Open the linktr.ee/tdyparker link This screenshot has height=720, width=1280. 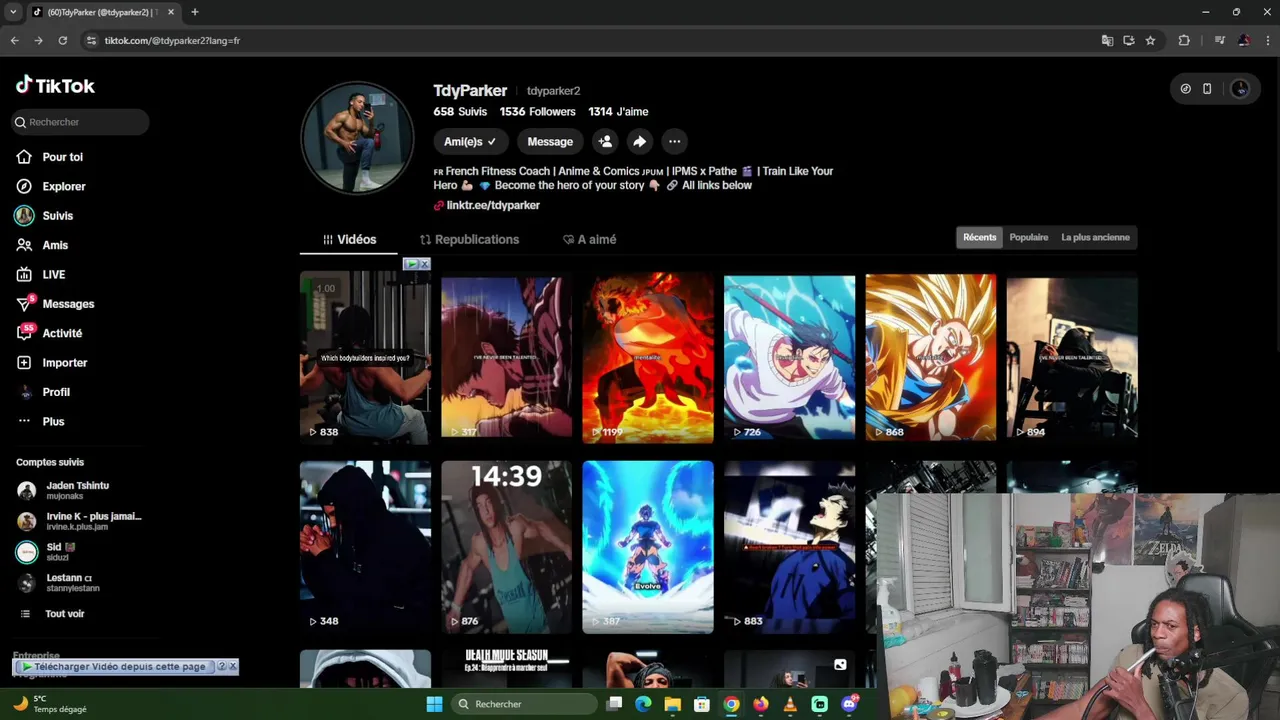pyautogui.click(x=493, y=205)
